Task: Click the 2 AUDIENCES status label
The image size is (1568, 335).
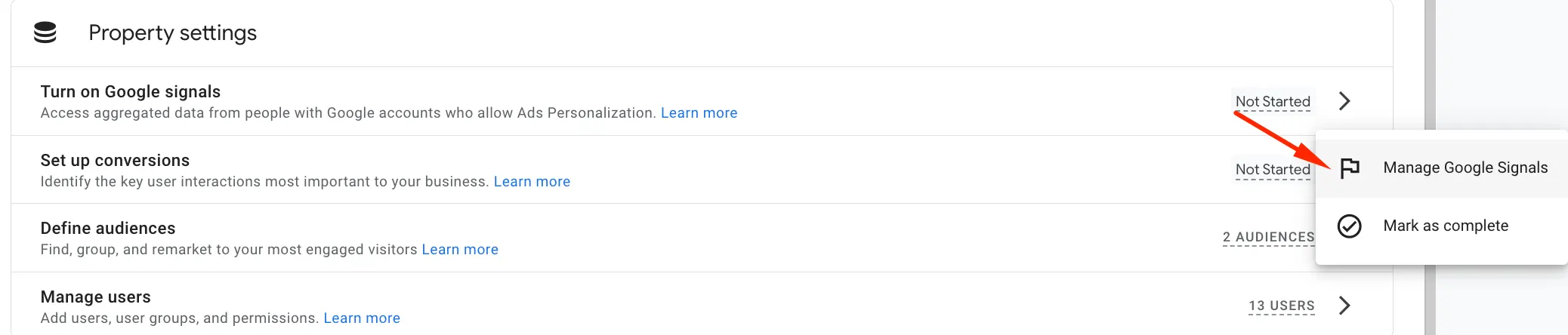Action: (x=1269, y=238)
